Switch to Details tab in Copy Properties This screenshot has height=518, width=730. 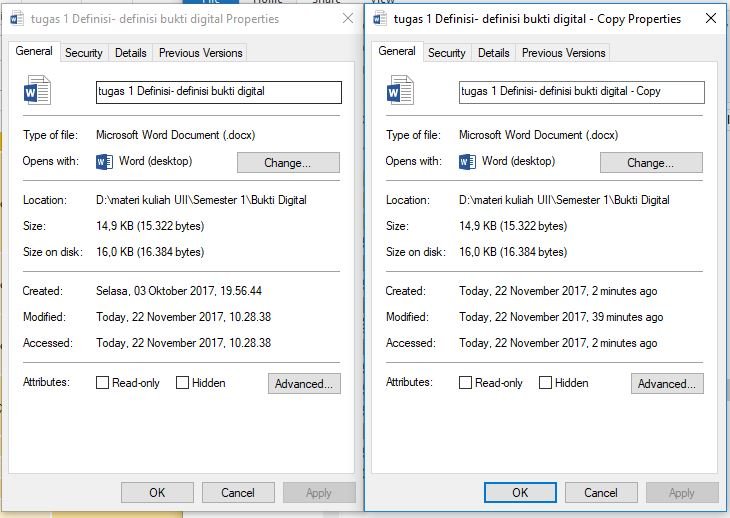click(x=493, y=53)
